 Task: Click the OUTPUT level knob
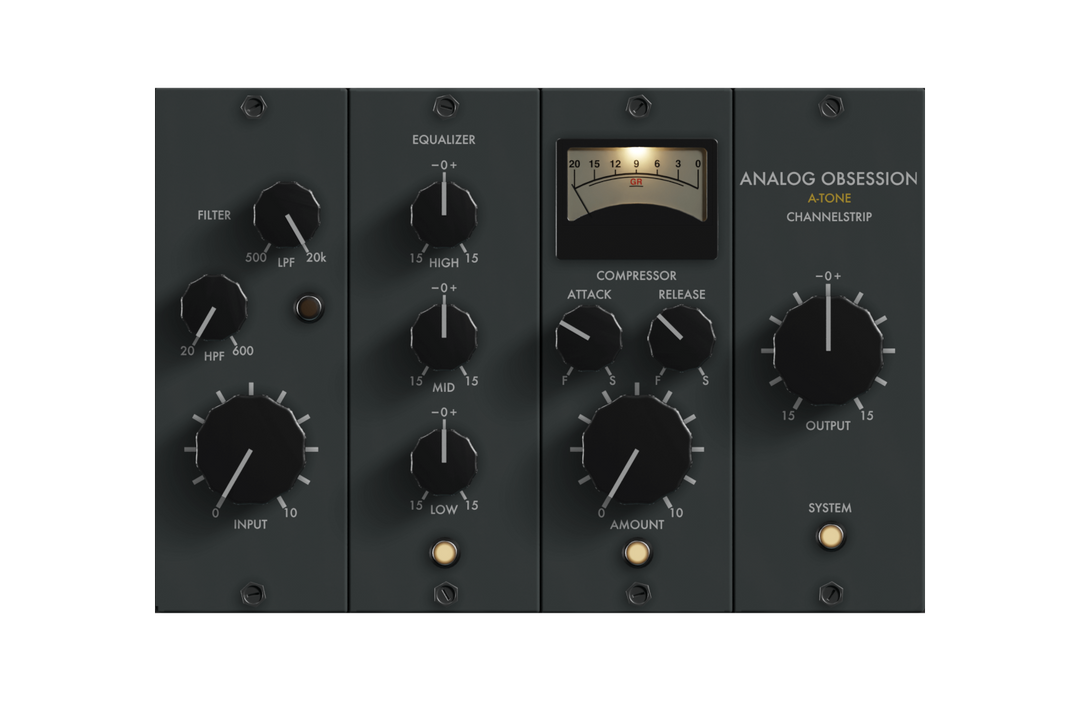click(828, 350)
